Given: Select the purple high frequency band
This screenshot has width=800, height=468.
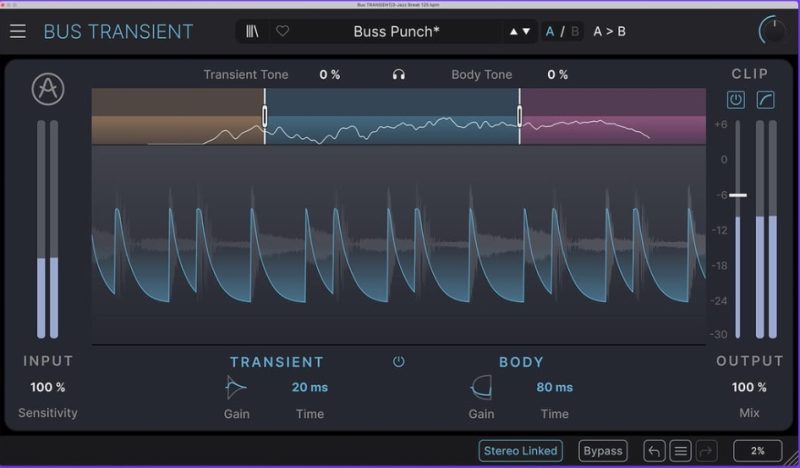Looking at the screenshot, I should click(614, 116).
